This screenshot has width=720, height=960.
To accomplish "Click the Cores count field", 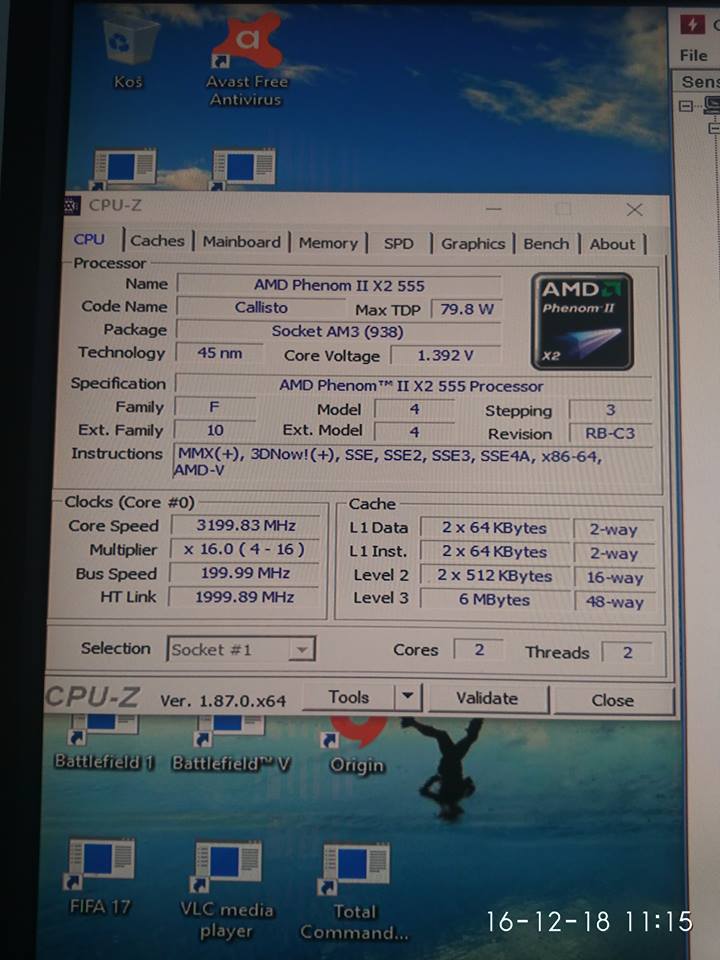I will (479, 650).
